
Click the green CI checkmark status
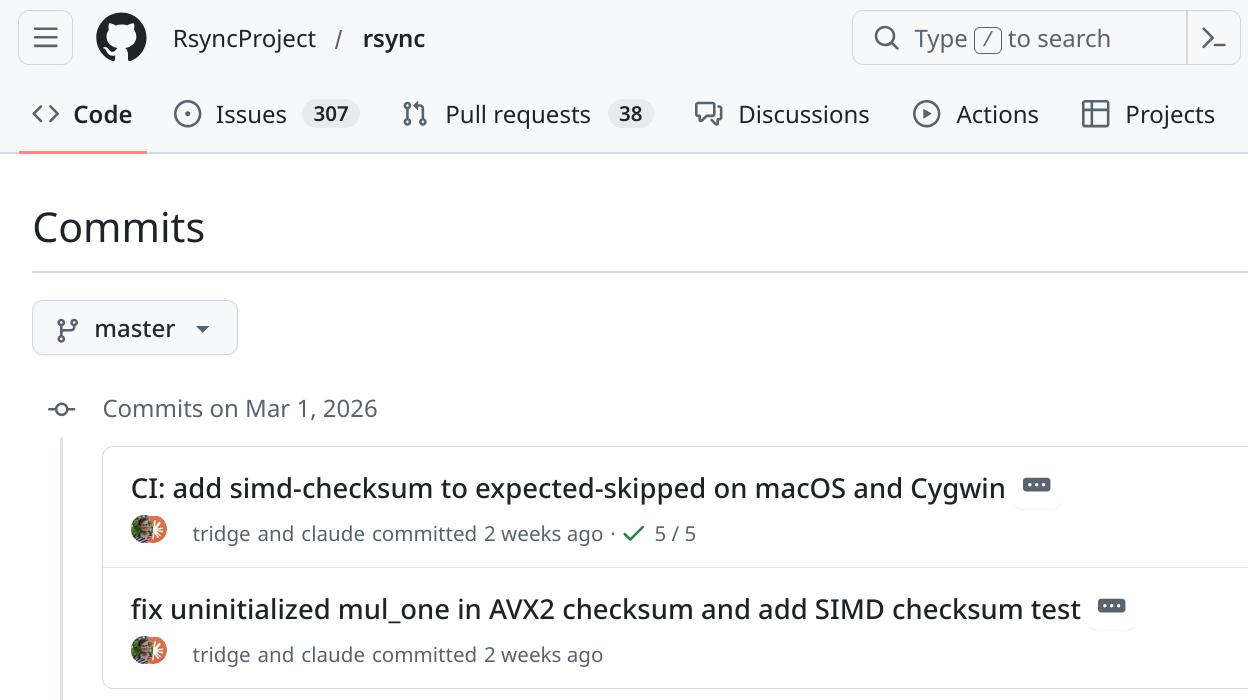pos(633,534)
